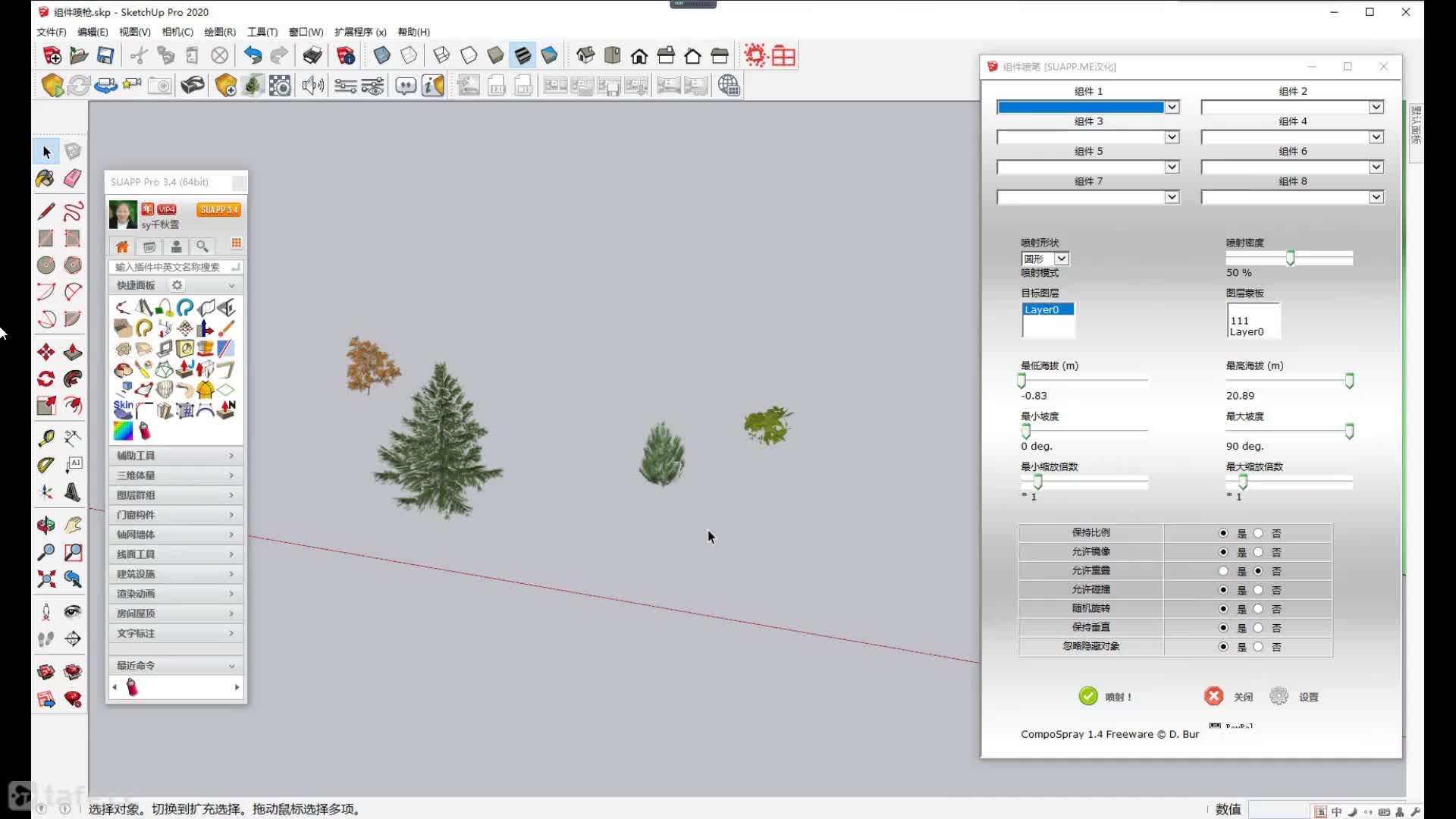The width and height of the screenshot is (1456, 819).
Task: Click the Zoom Extents tool
Action: point(46,580)
